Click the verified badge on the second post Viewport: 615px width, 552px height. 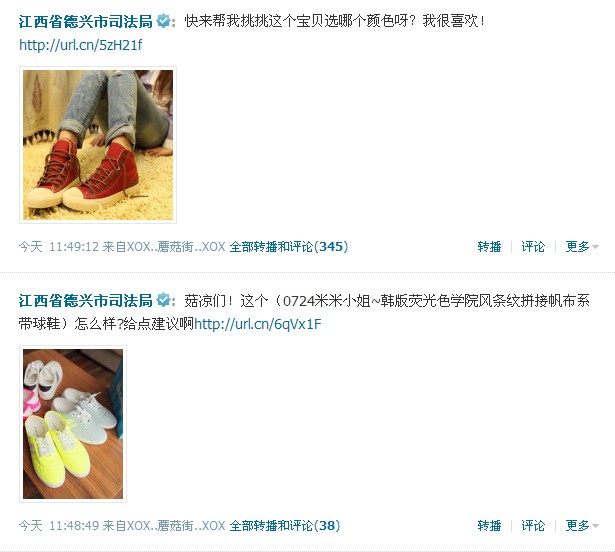(163, 301)
